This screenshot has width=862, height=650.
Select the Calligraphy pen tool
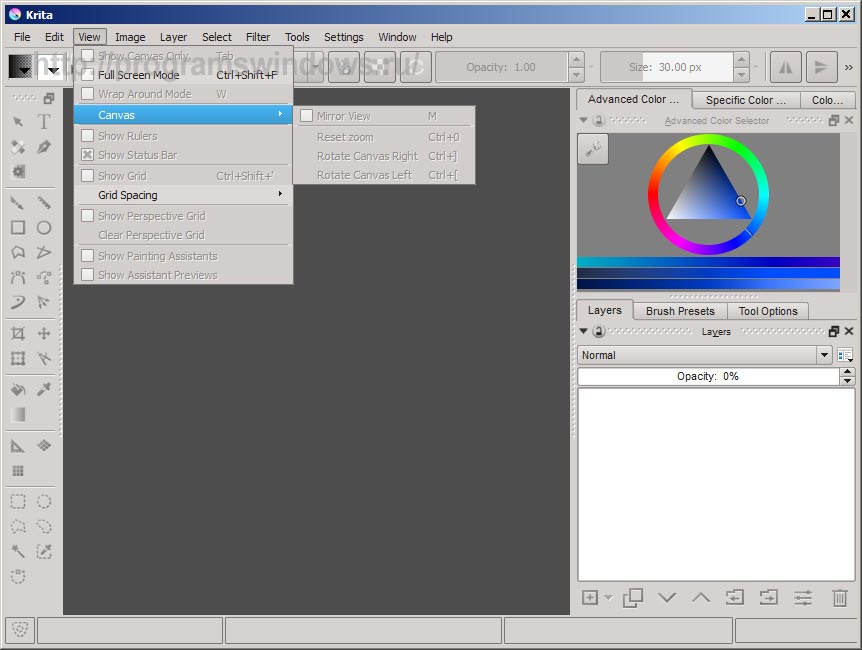[44, 147]
